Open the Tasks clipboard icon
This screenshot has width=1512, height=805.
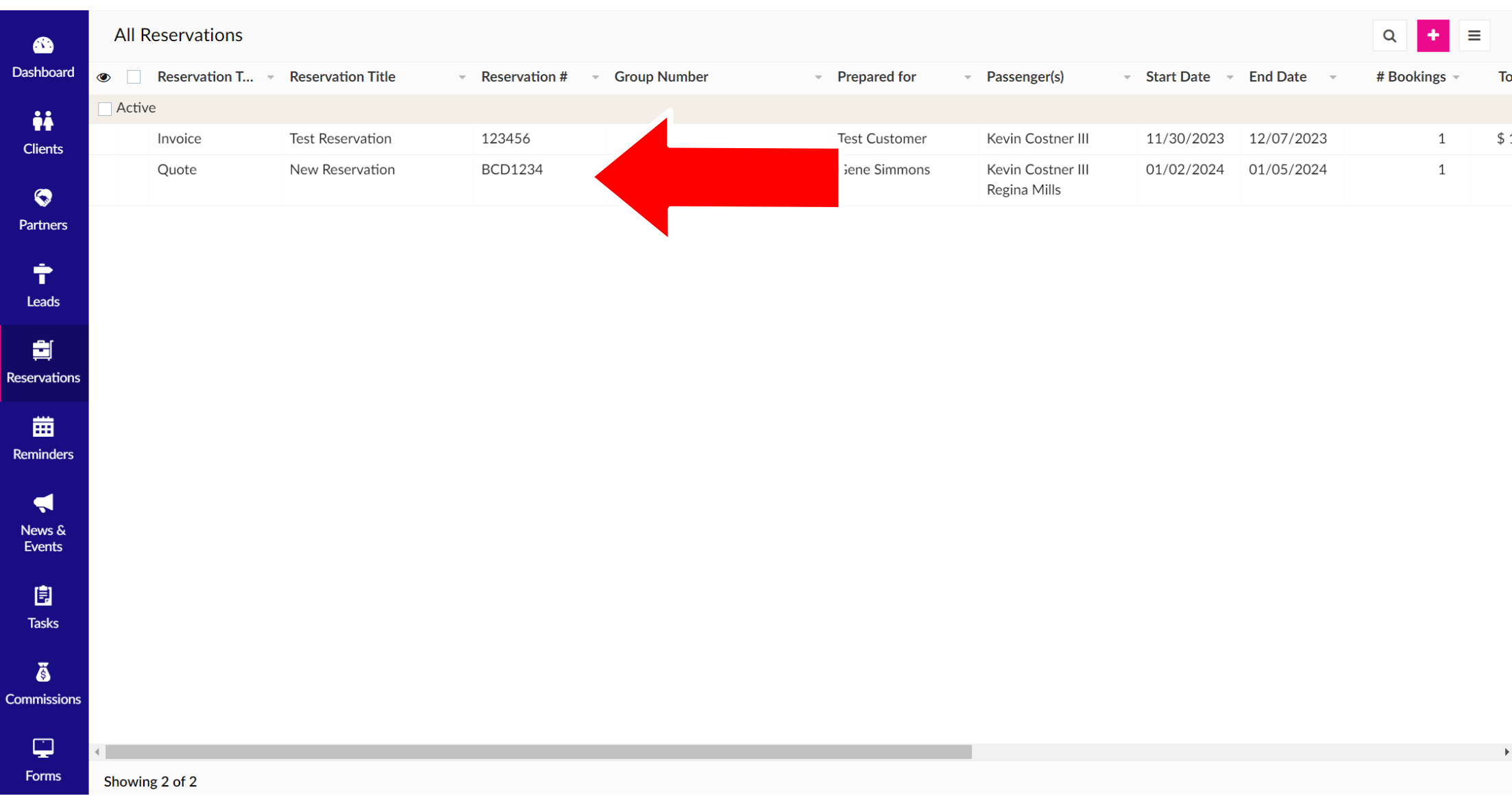pos(43,596)
